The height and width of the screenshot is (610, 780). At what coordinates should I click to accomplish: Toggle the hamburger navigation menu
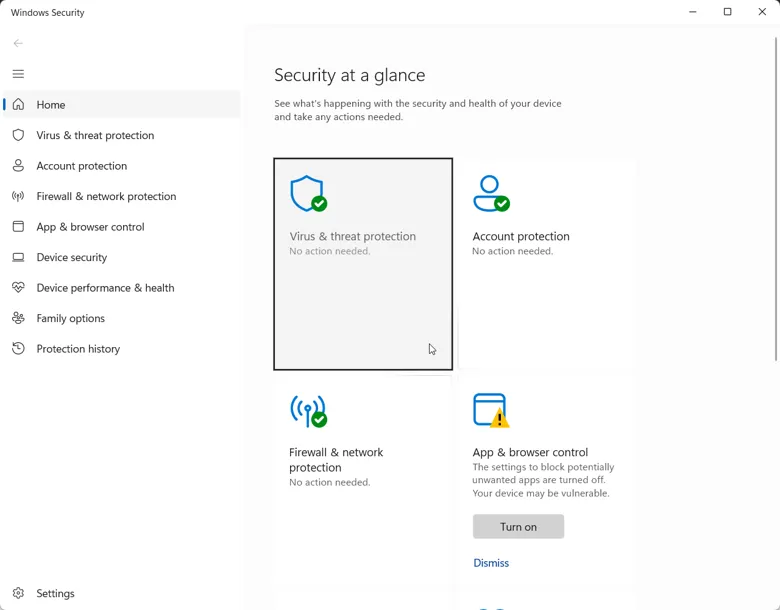(x=18, y=74)
